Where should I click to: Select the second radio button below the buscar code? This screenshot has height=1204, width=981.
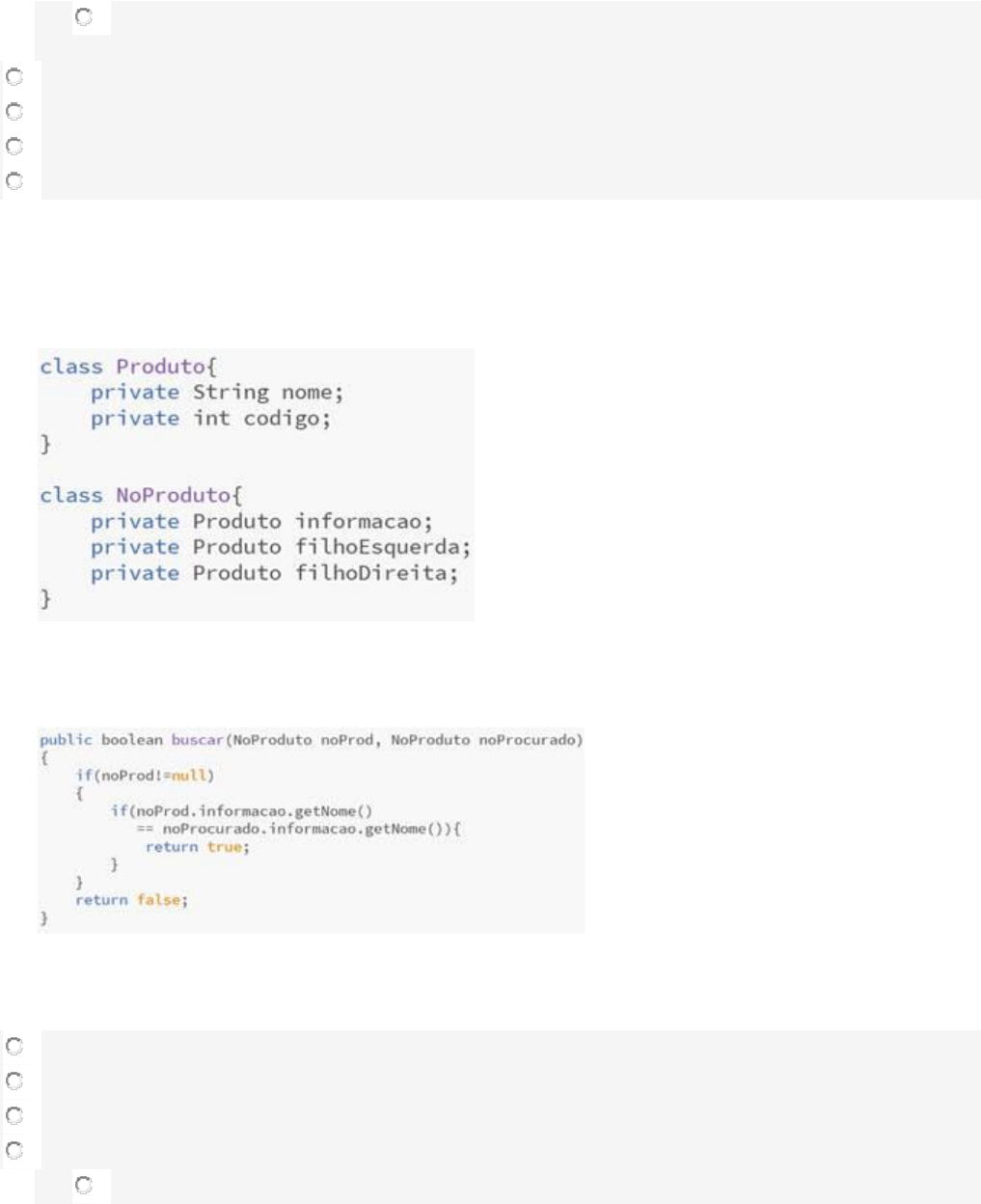pyautogui.click(x=14, y=1081)
